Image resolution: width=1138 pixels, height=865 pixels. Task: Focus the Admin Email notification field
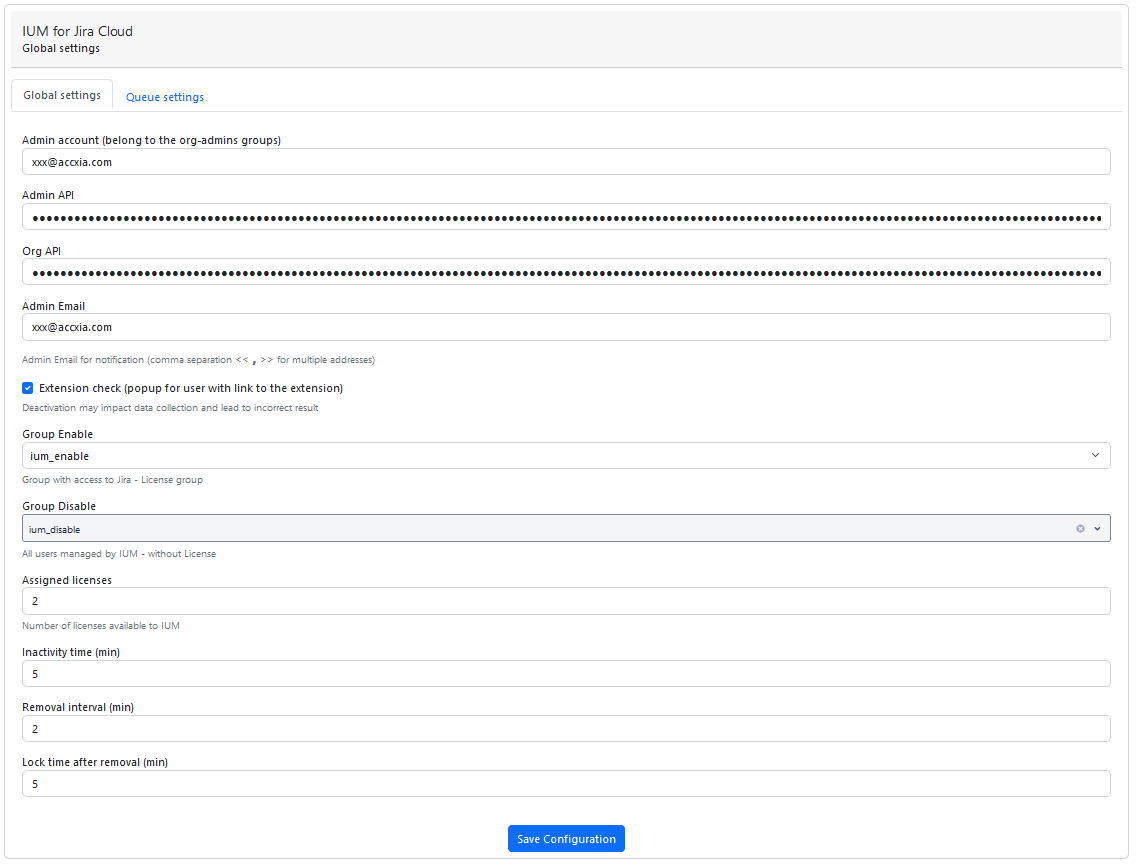click(566, 327)
